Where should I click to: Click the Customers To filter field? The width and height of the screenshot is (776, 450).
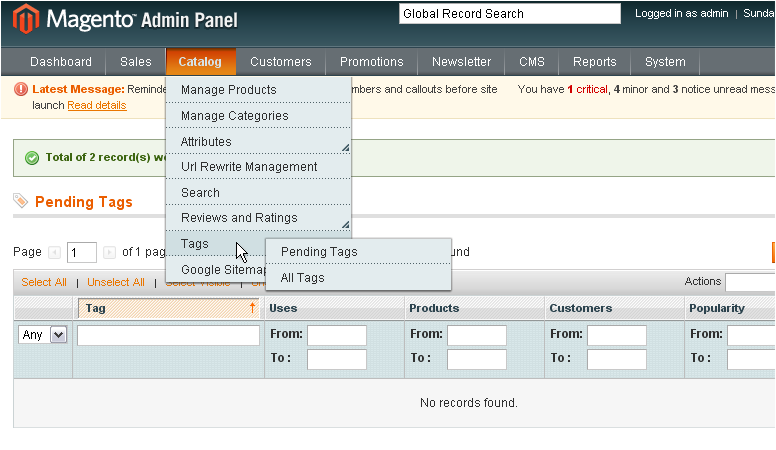point(617,359)
